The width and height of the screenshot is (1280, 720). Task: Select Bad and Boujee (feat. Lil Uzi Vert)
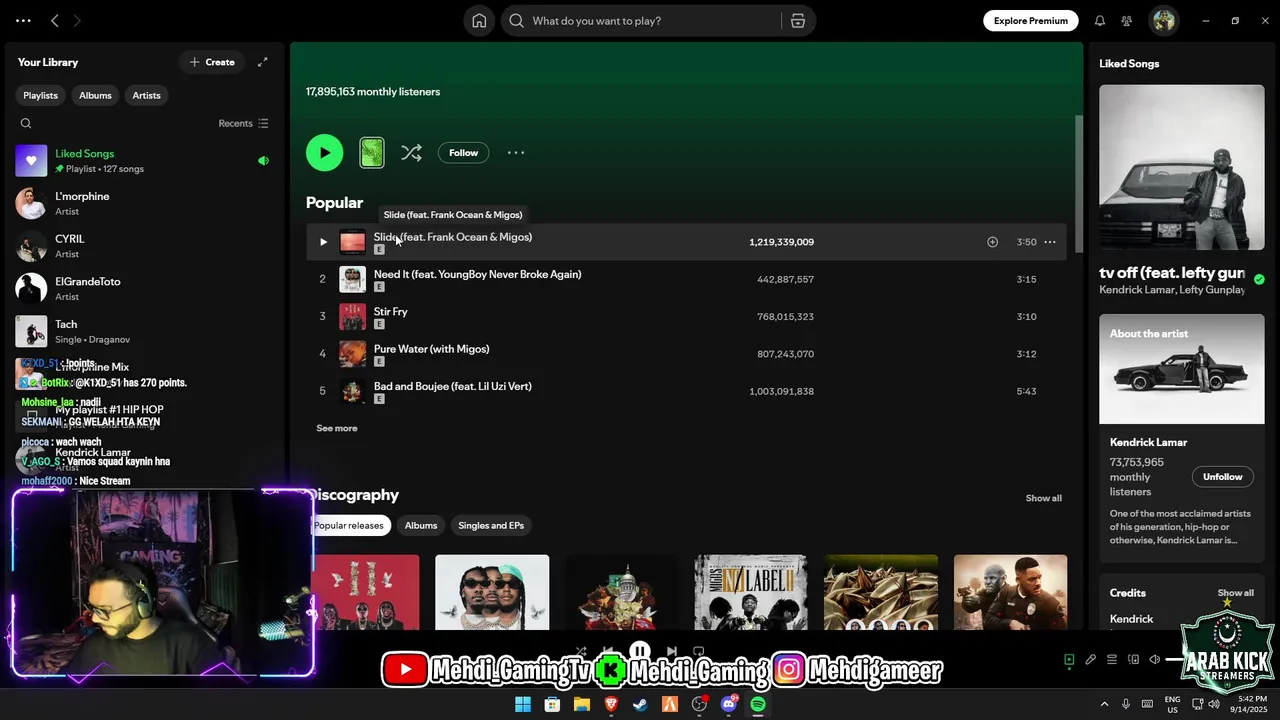tap(452, 386)
